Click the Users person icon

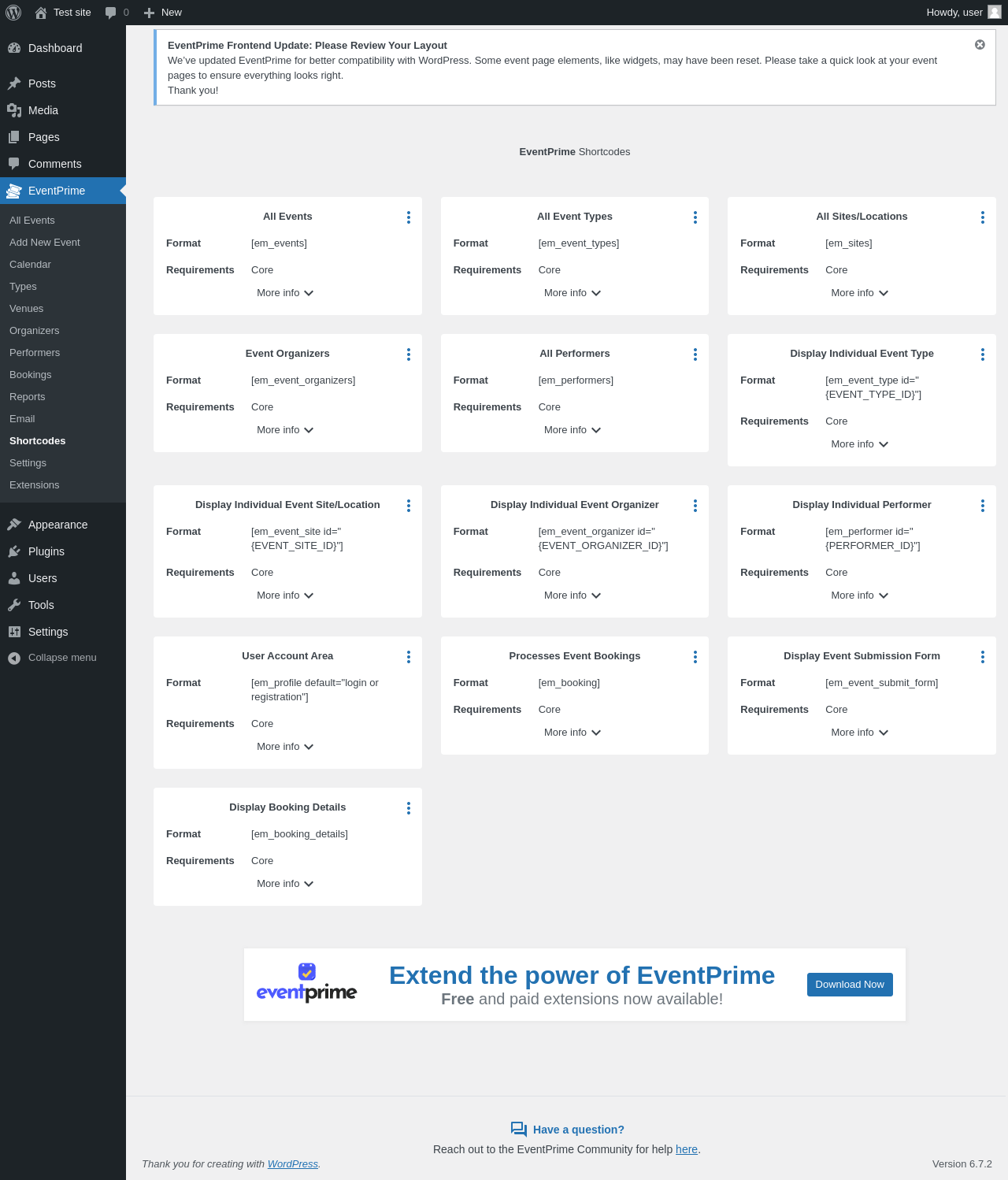pos(14,578)
